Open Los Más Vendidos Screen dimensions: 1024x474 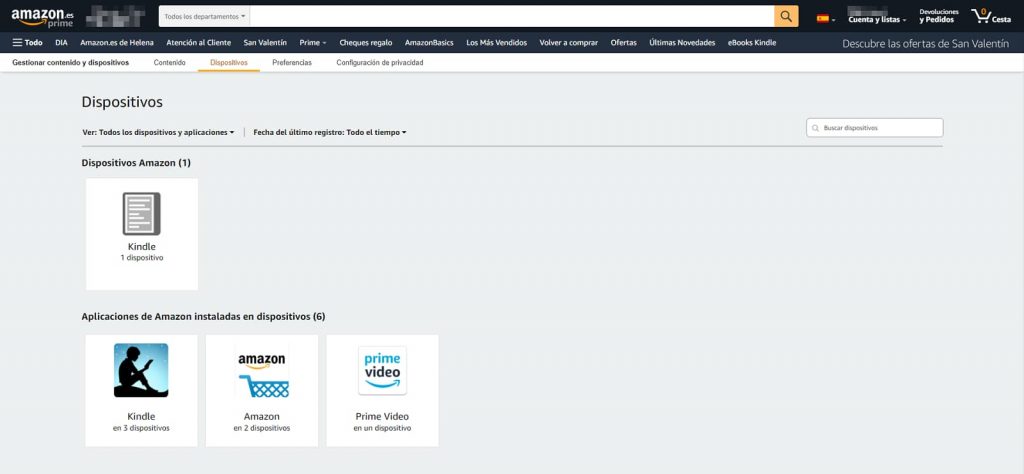pyautogui.click(x=496, y=42)
